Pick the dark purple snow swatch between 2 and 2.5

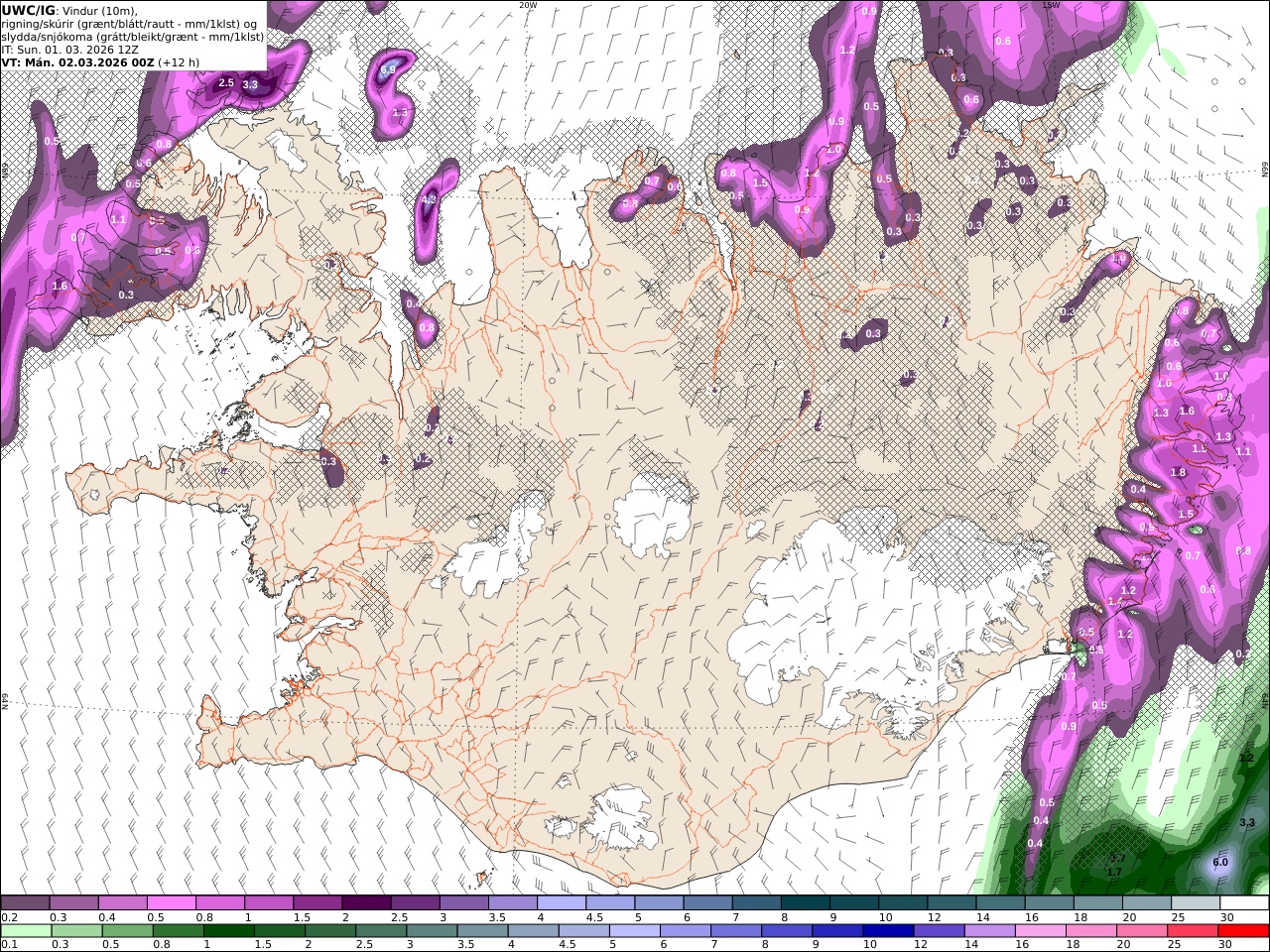(x=365, y=903)
